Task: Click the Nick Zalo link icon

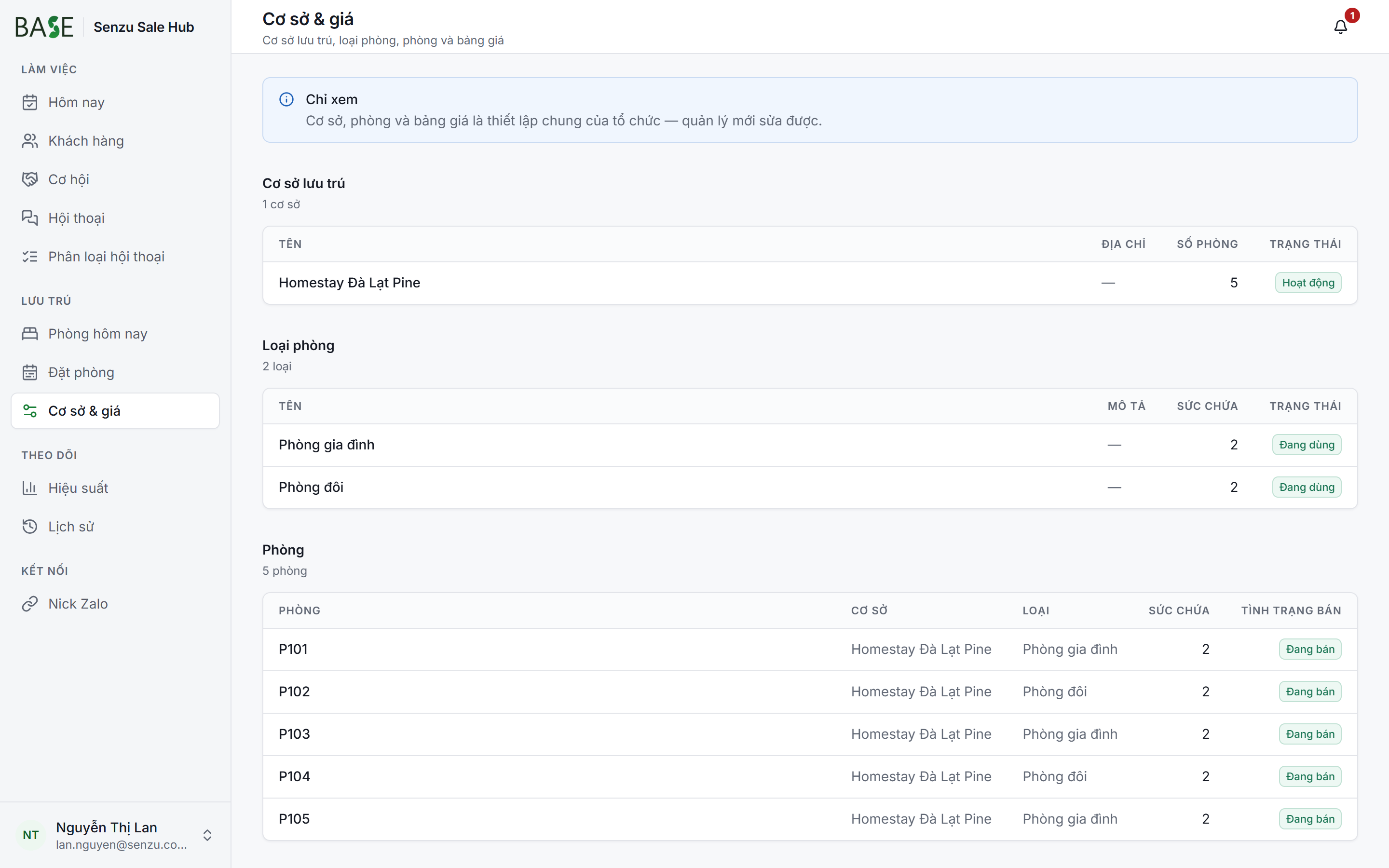Action: pos(30,603)
